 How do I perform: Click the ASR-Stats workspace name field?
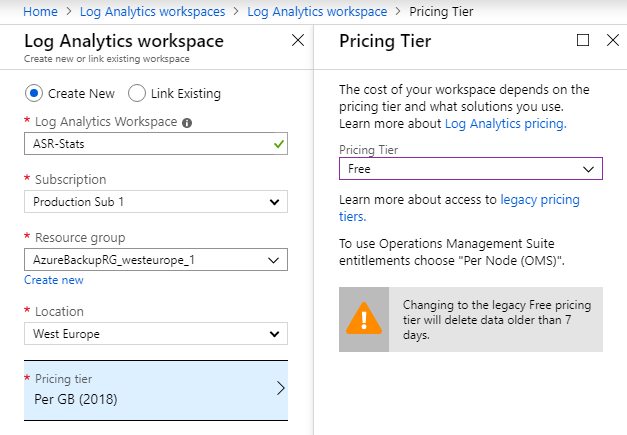(156, 144)
